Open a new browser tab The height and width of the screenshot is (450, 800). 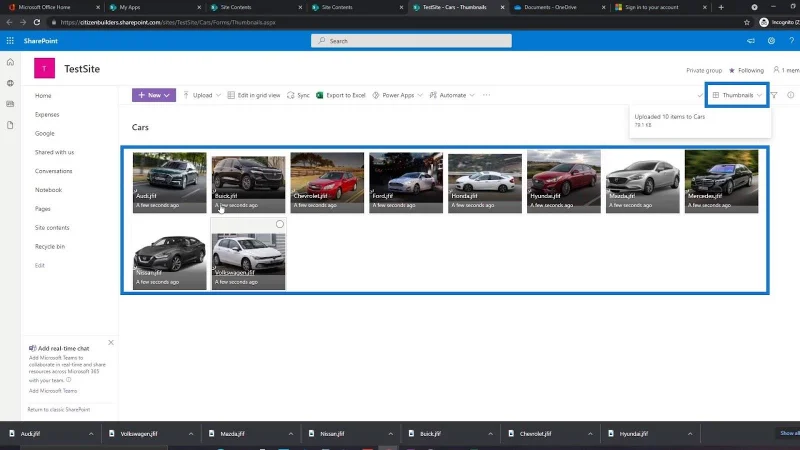721,7
